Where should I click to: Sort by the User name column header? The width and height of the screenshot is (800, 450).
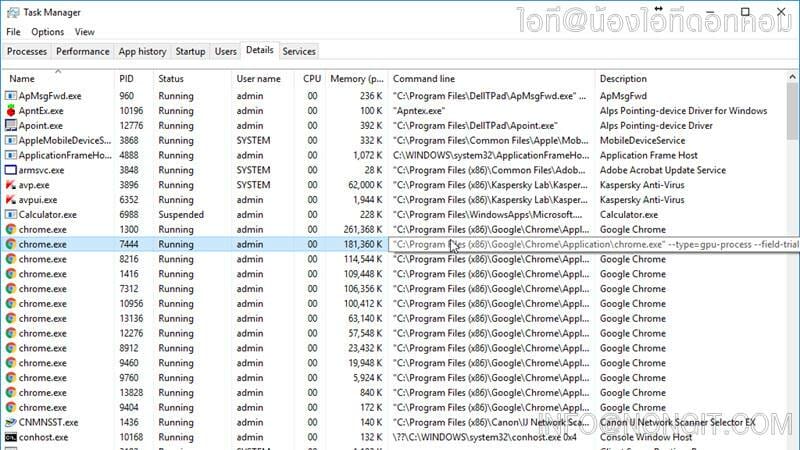[x=263, y=79]
